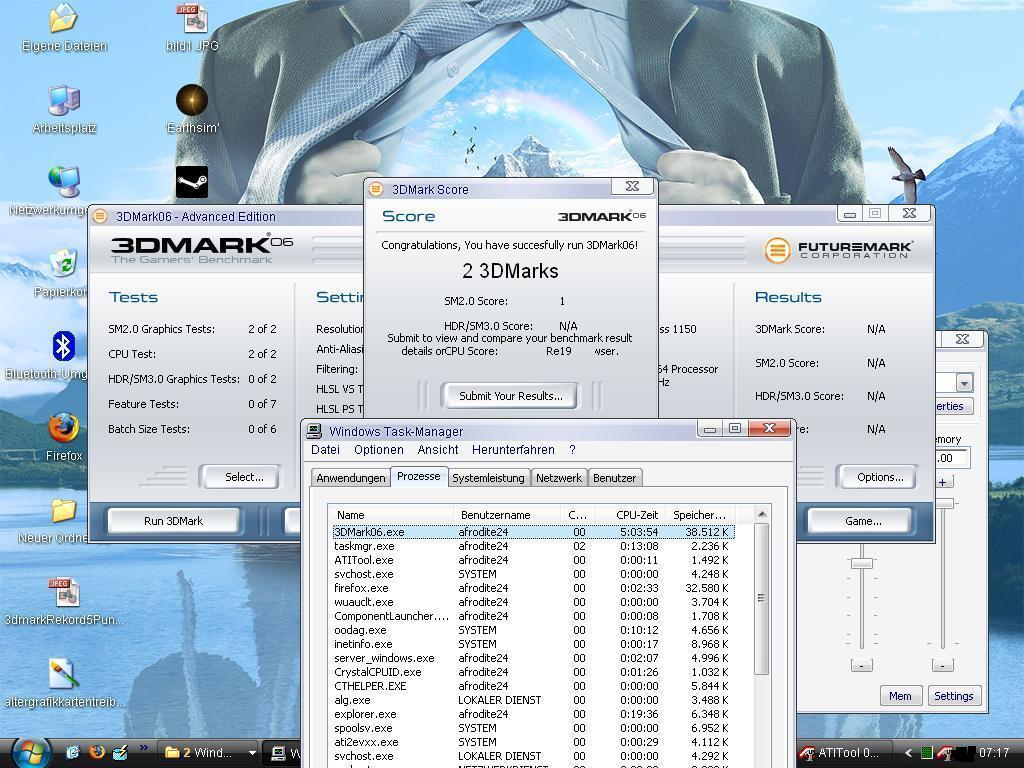Click the Game... button

pyautogui.click(x=861, y=521)
